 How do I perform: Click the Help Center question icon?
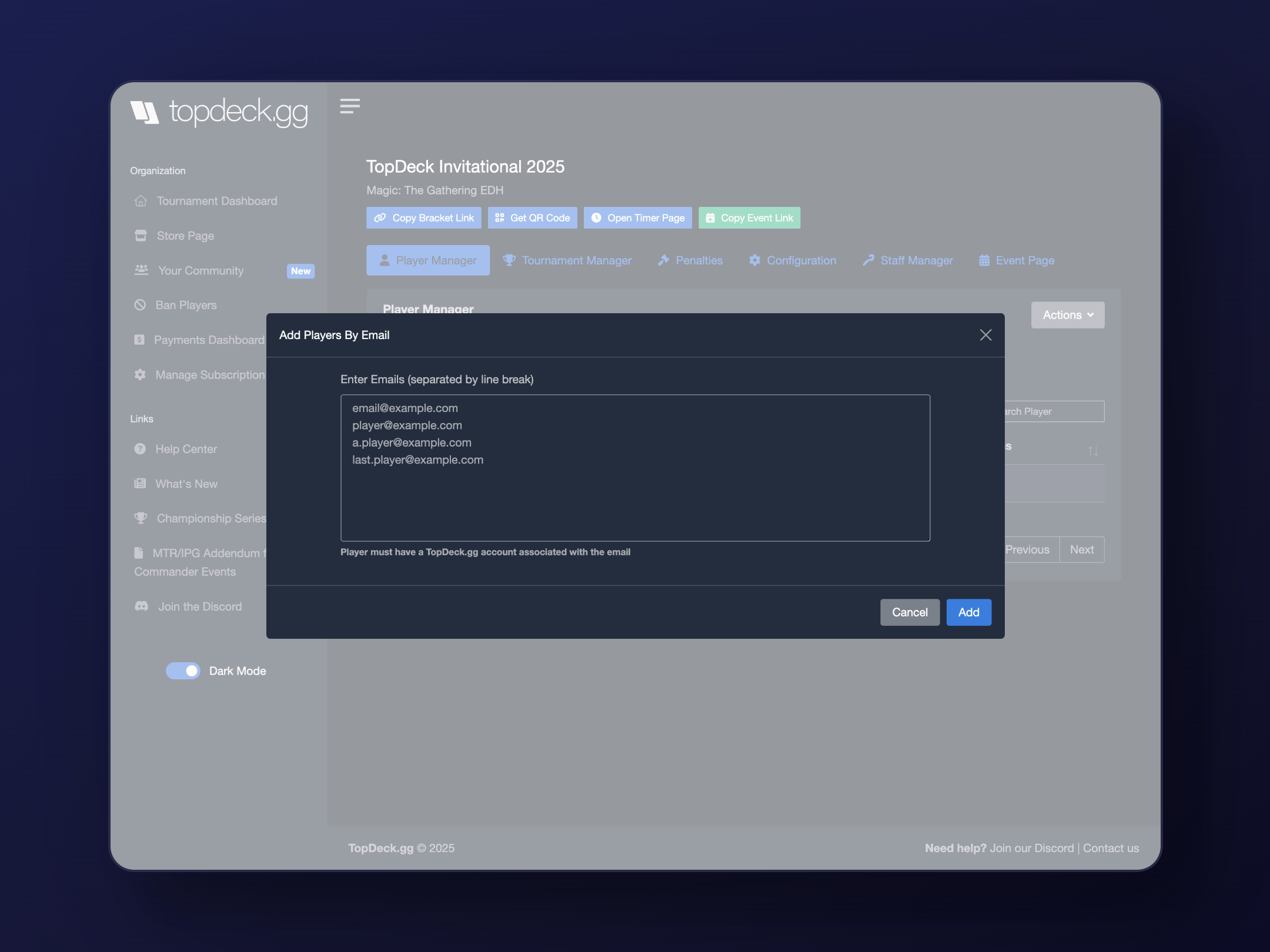click(140, 449)
